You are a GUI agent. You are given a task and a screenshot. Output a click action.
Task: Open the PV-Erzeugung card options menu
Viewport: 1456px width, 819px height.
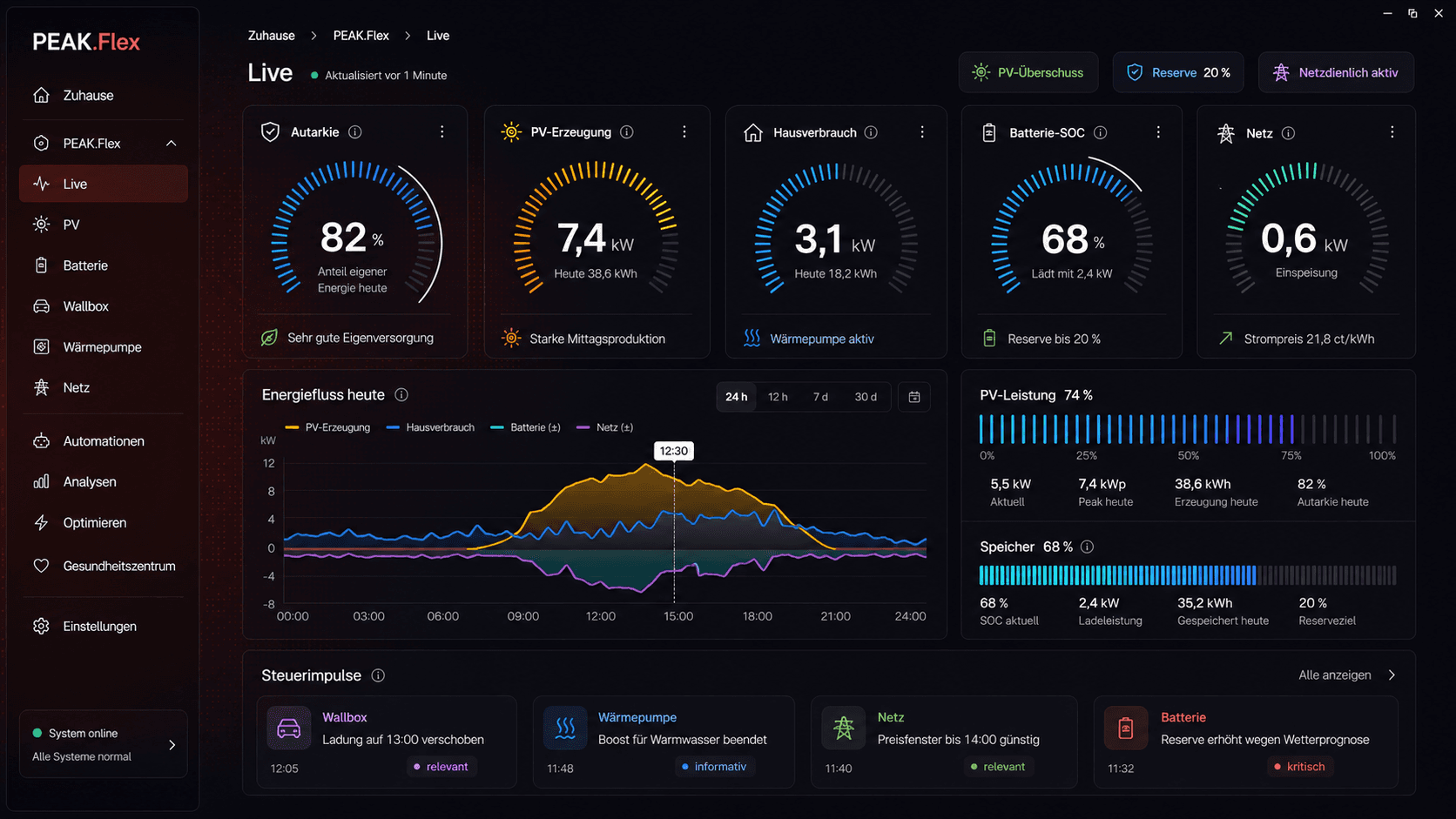(684, 132)
